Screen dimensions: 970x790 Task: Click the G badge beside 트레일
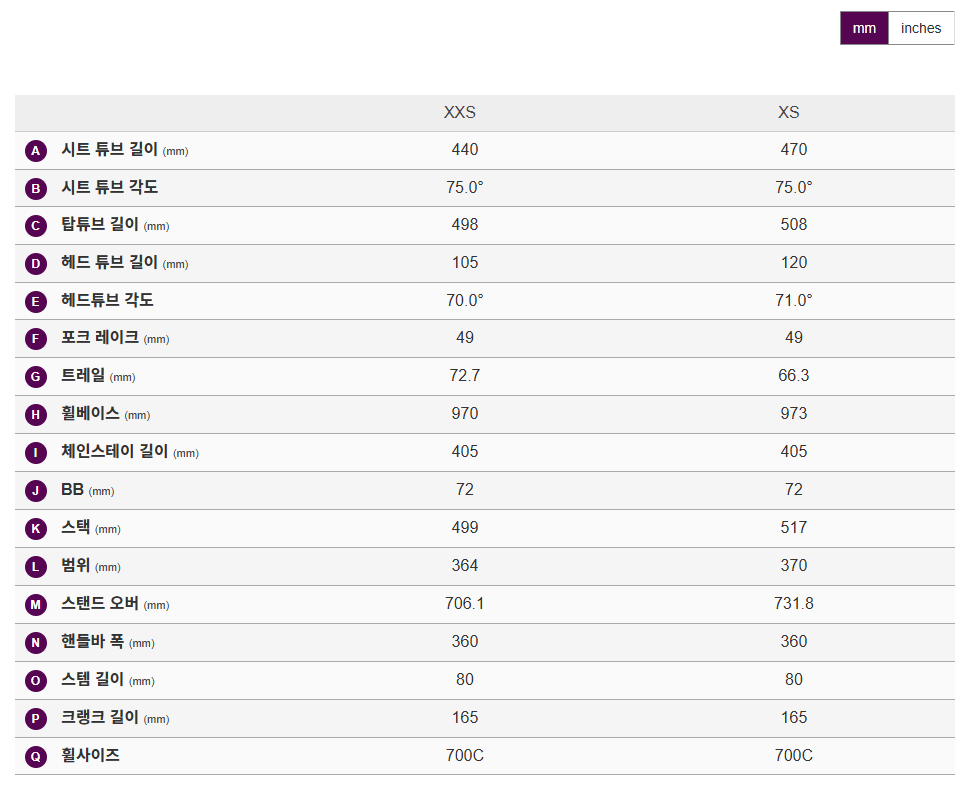pyautogui.click(x=36, y=377)
